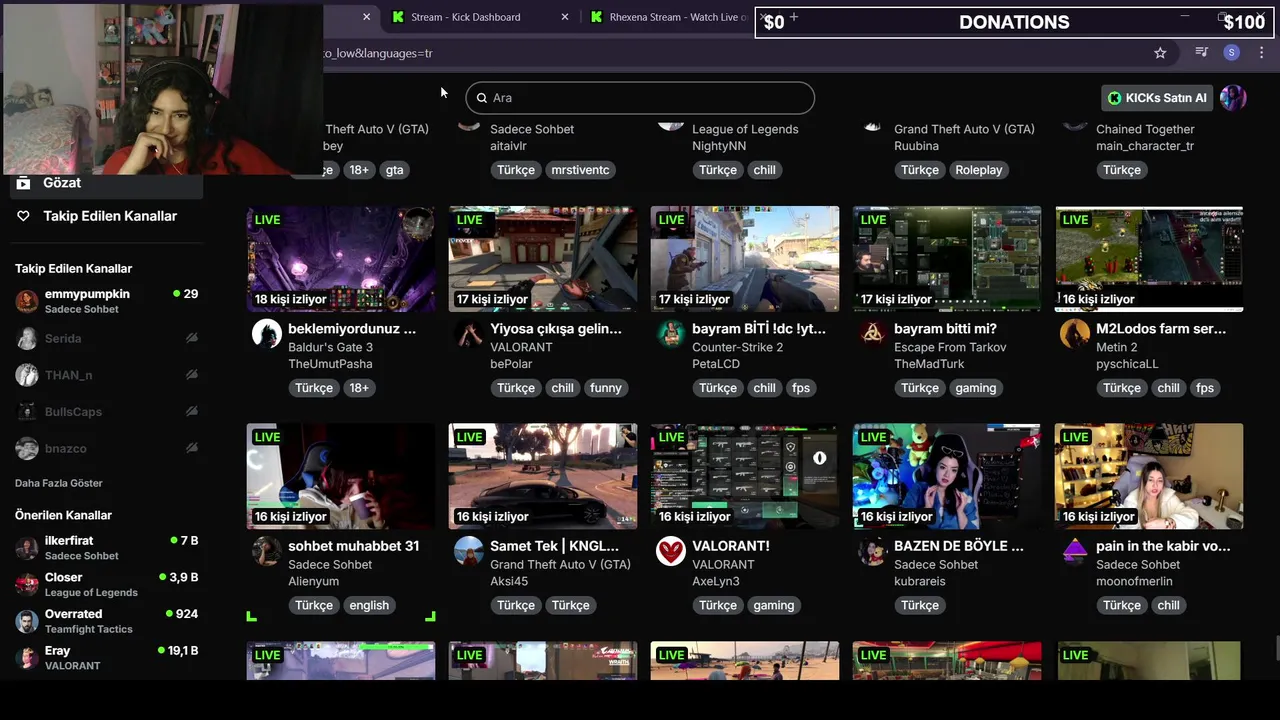Open Closer channel avatar
Image resolution: width=1280 pixels, height=720 pixels.
(x=27, y=584)
